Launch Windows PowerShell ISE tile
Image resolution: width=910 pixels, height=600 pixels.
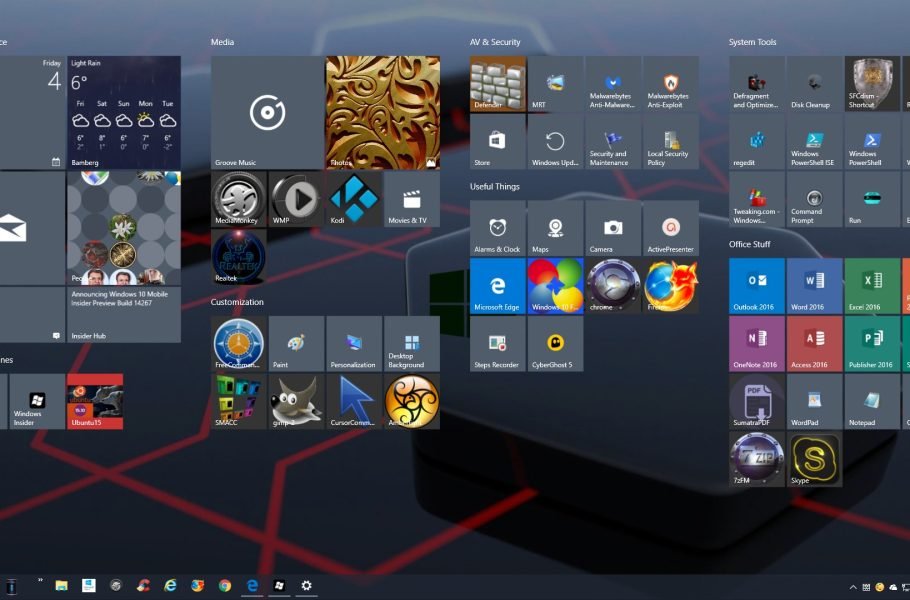point(814,142)
